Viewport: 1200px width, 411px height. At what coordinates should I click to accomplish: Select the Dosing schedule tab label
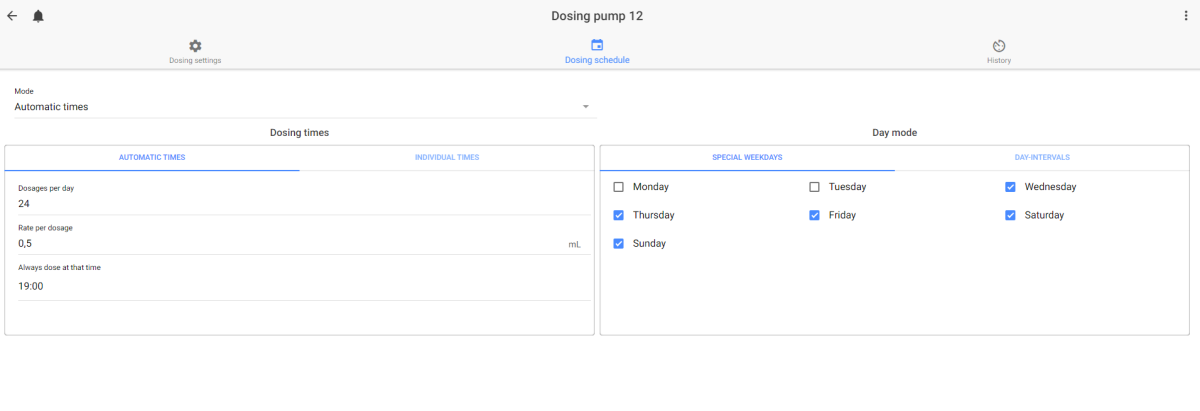point(597,60)
